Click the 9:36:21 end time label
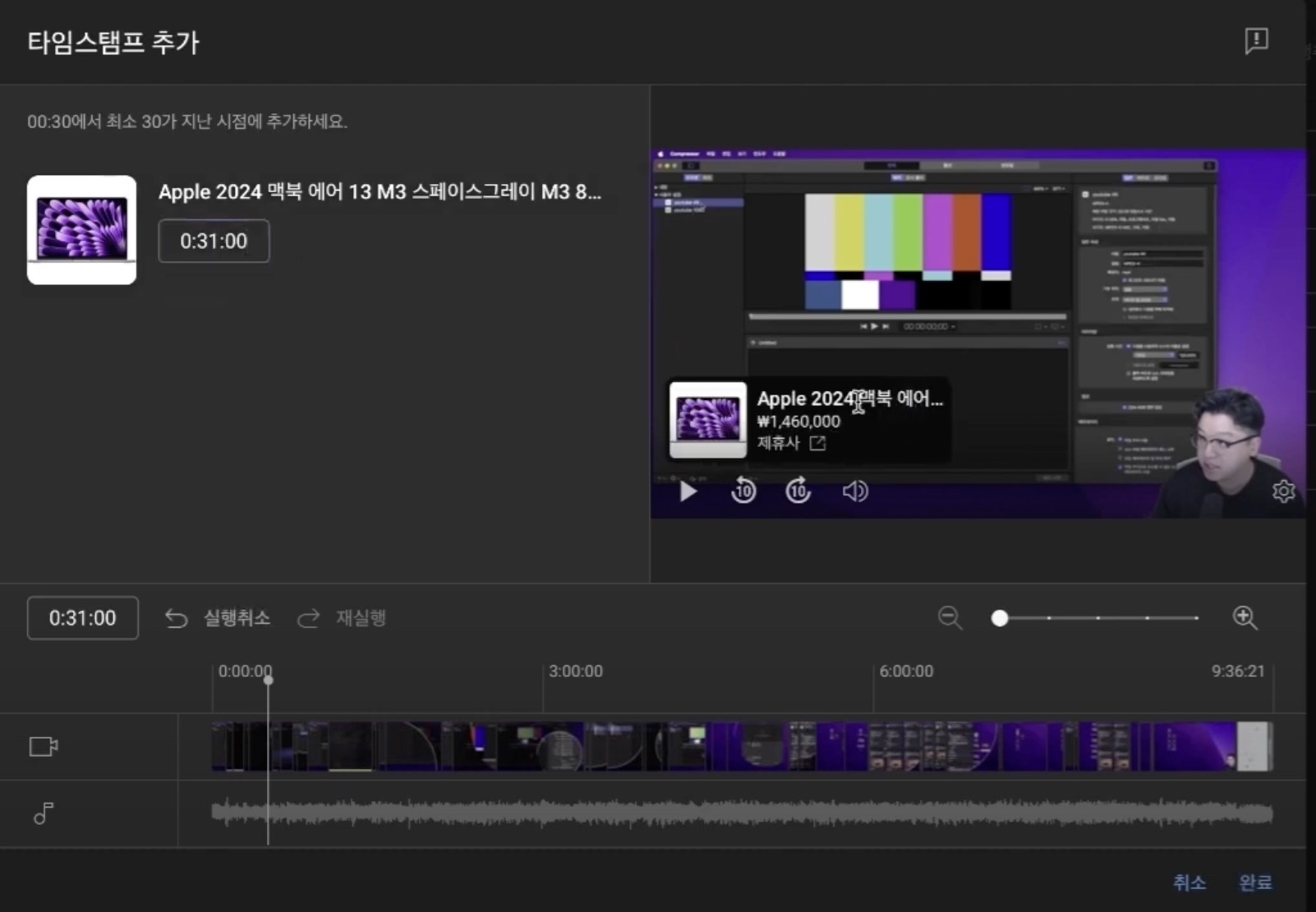This screenshot has width=1316, height=912. click(x=1238, y=671)
